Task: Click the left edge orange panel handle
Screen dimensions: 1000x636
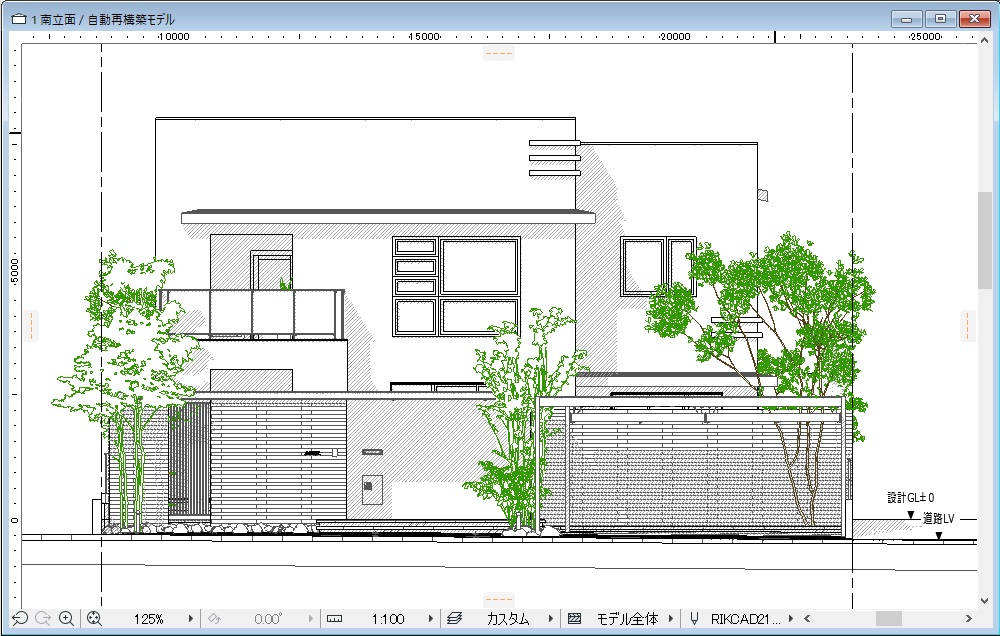Action: (31, 325)
